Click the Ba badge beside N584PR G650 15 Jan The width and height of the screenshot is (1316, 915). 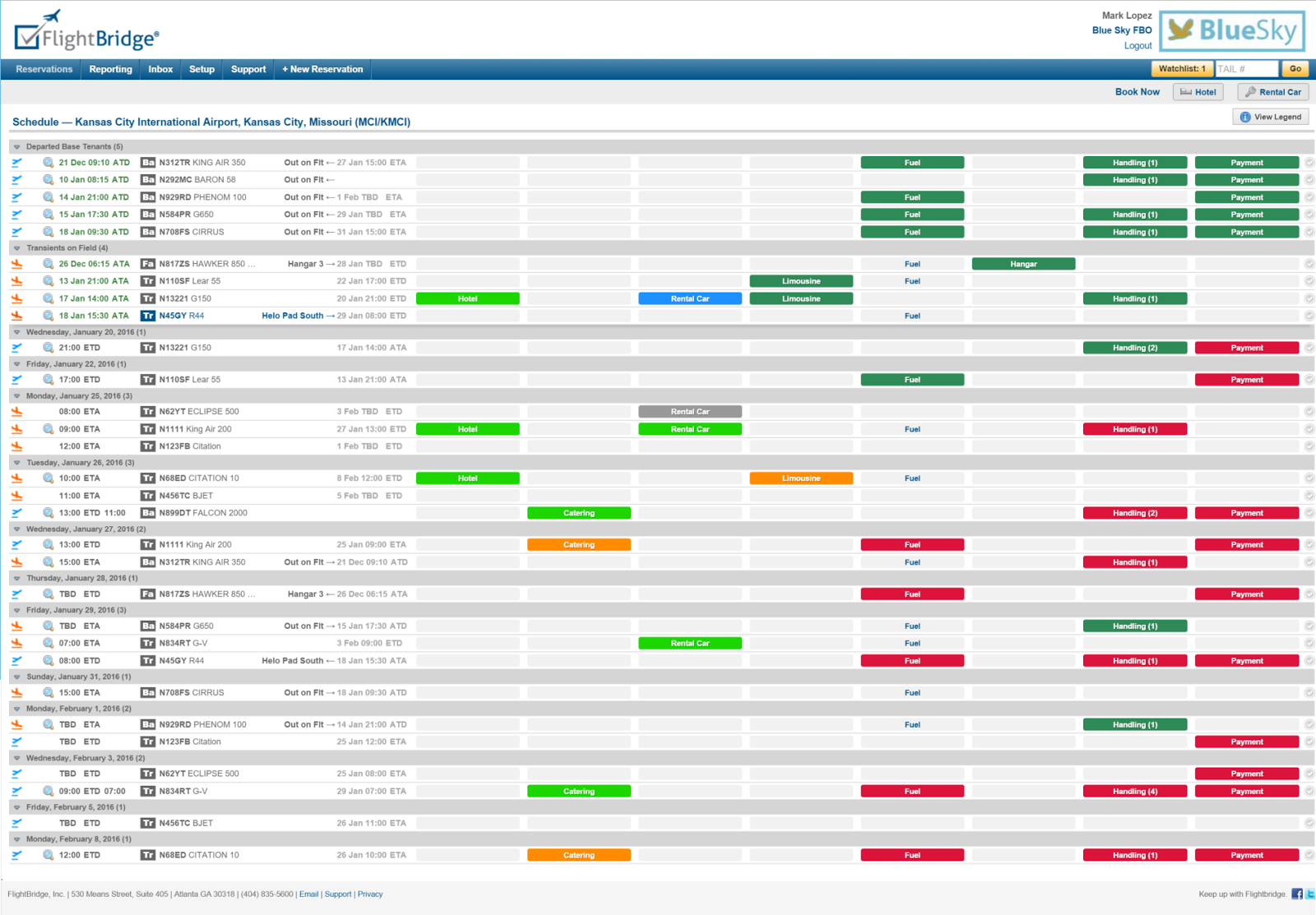coord(148,215)
